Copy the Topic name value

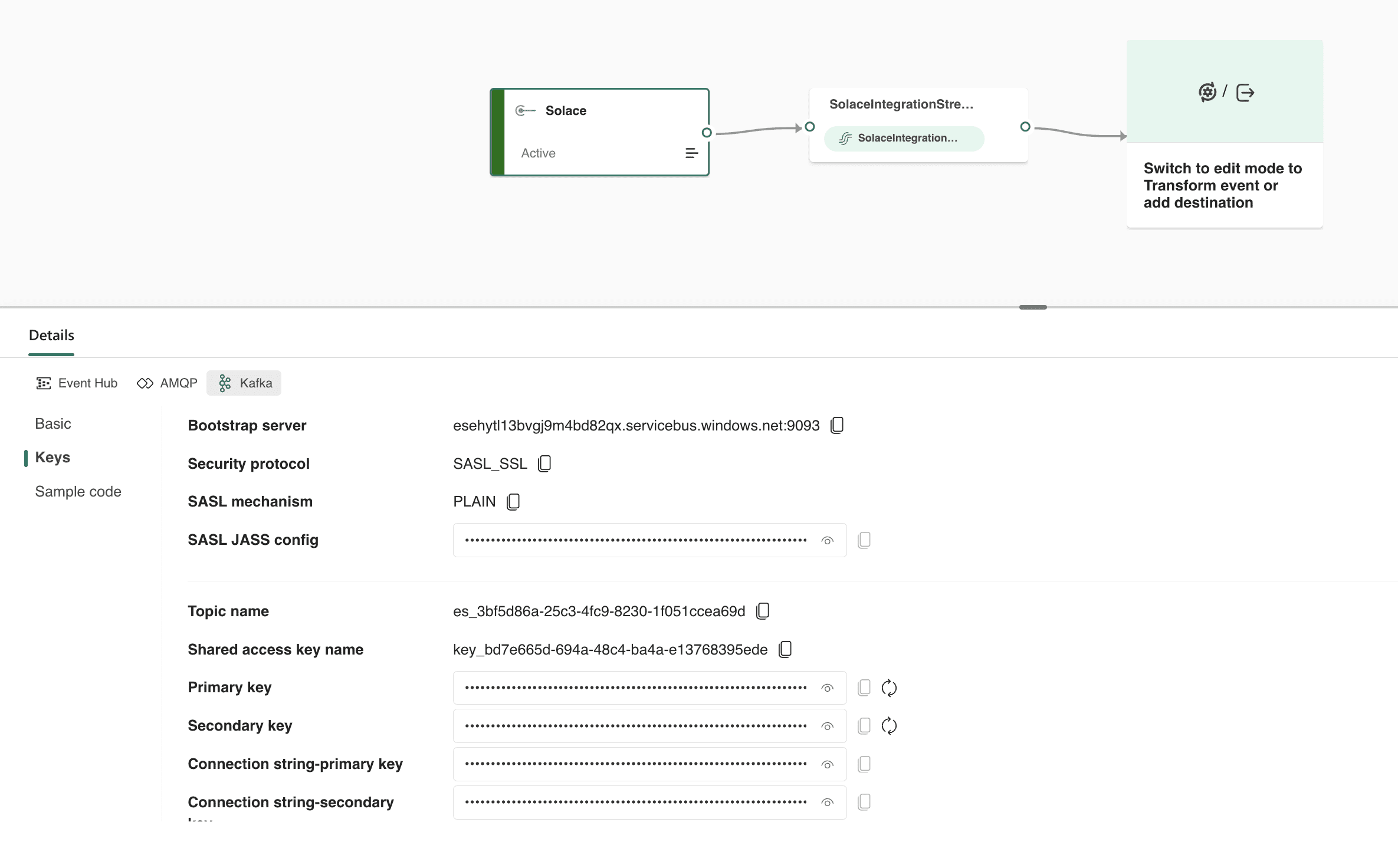coord(762,610)
